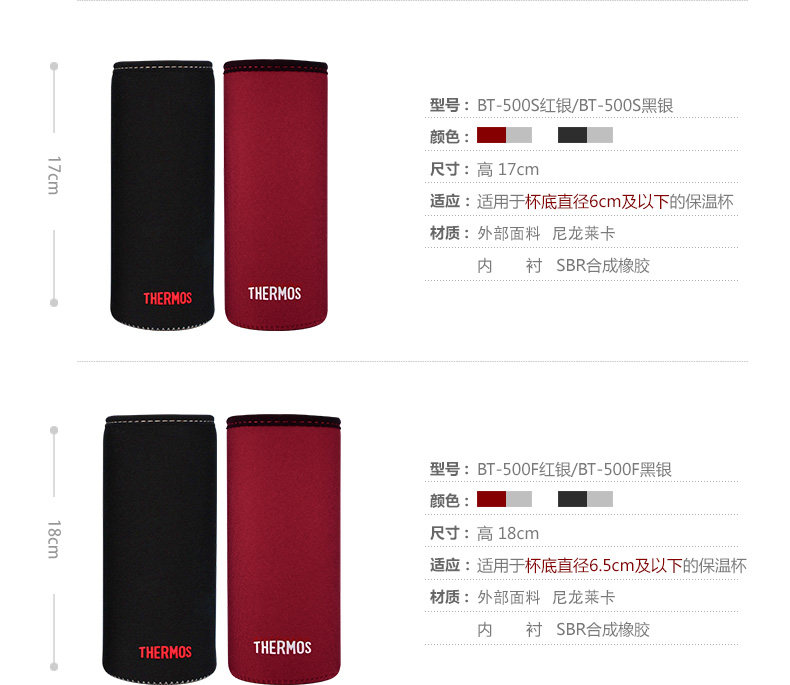The height and width of the screenshot is (685, 790).
Task: Click the black 18cm Thermos sleeve image
Action: click(160, 550)
